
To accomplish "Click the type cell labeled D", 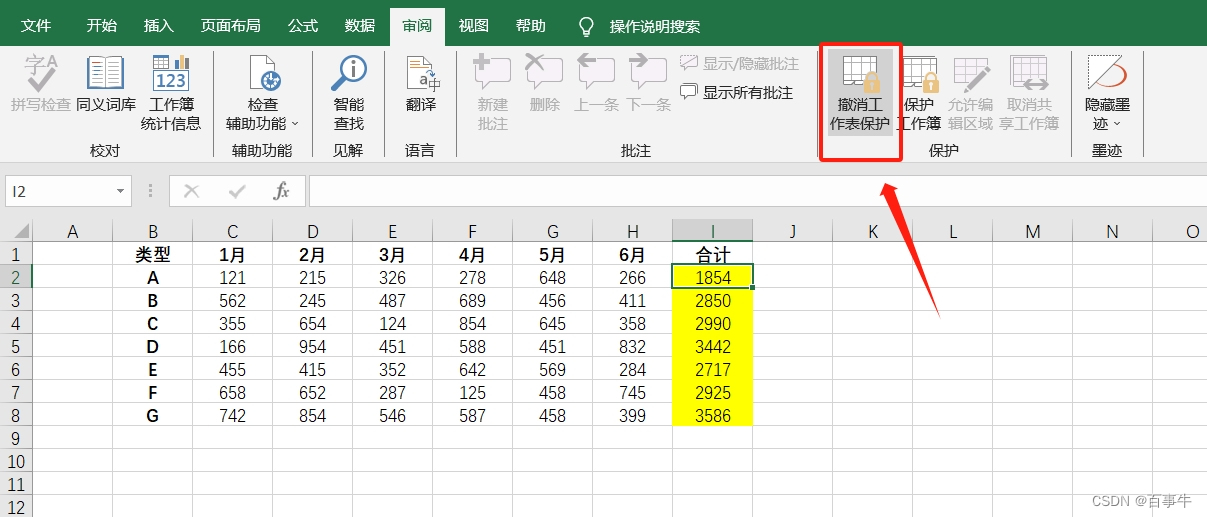I will click(x=153, y=347).
